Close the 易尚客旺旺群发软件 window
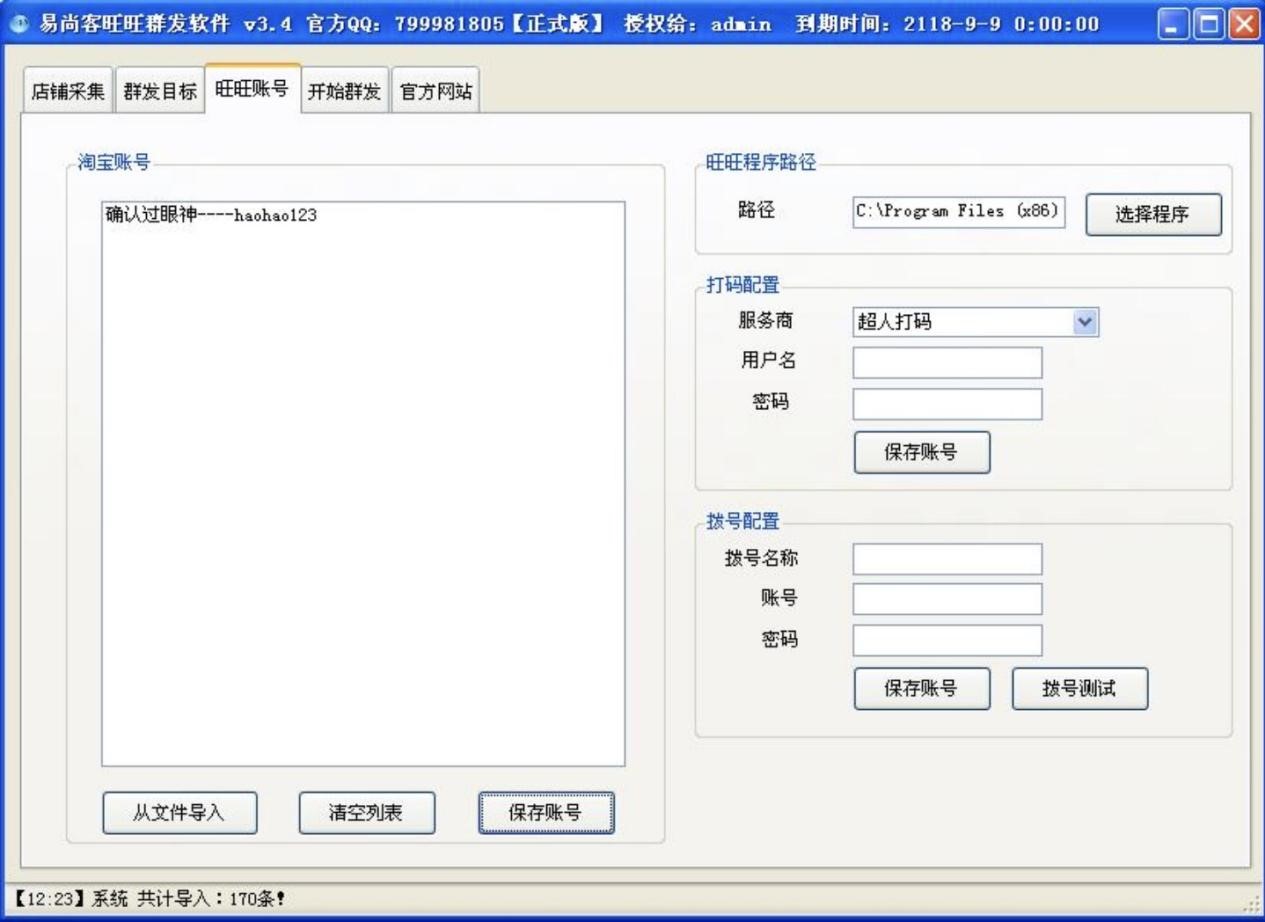 click(x=1242, y=24)
